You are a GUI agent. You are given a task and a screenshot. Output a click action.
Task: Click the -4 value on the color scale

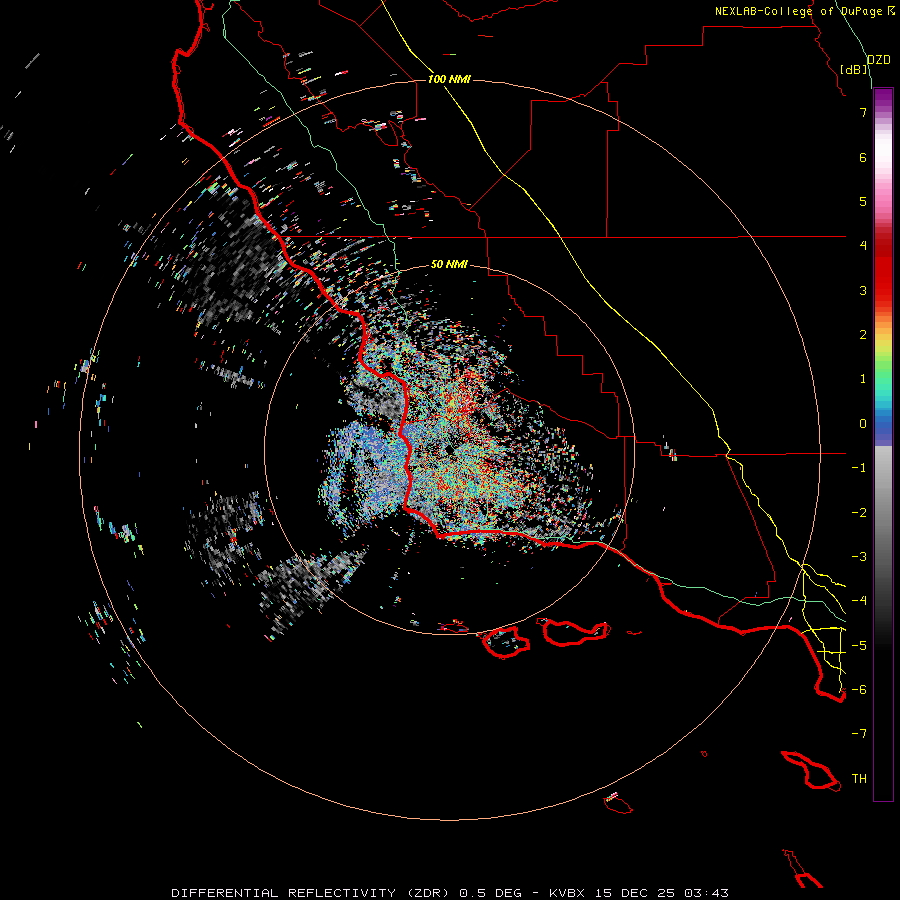click(859, 601)
